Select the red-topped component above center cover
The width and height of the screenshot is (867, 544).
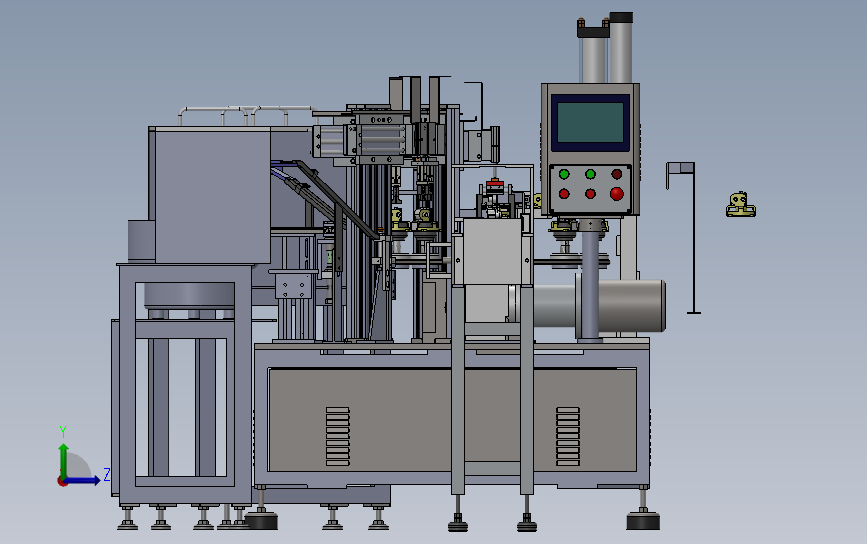click(494, 185)
